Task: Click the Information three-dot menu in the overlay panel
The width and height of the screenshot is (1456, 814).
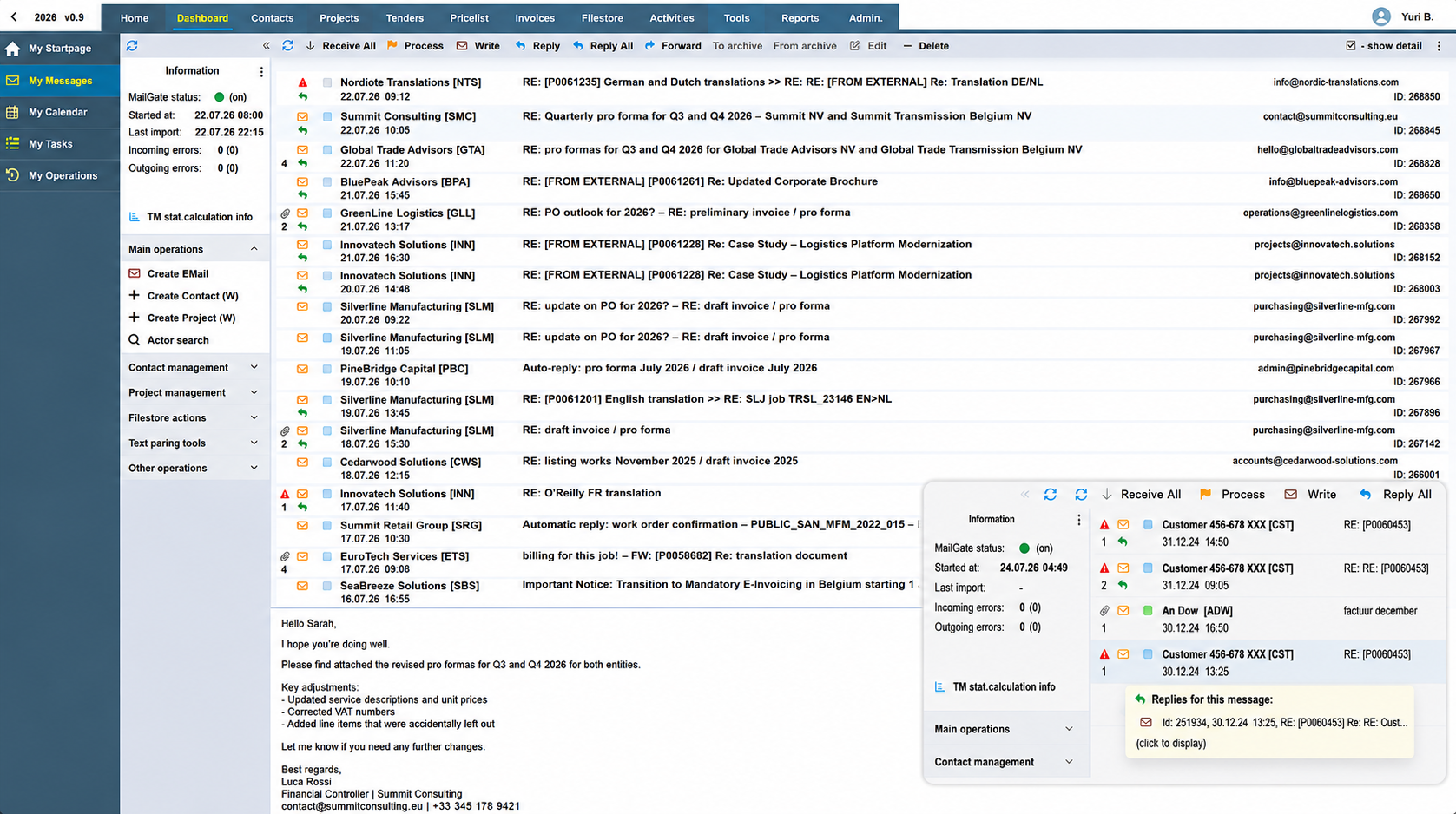Action: tap(1079, 520)
